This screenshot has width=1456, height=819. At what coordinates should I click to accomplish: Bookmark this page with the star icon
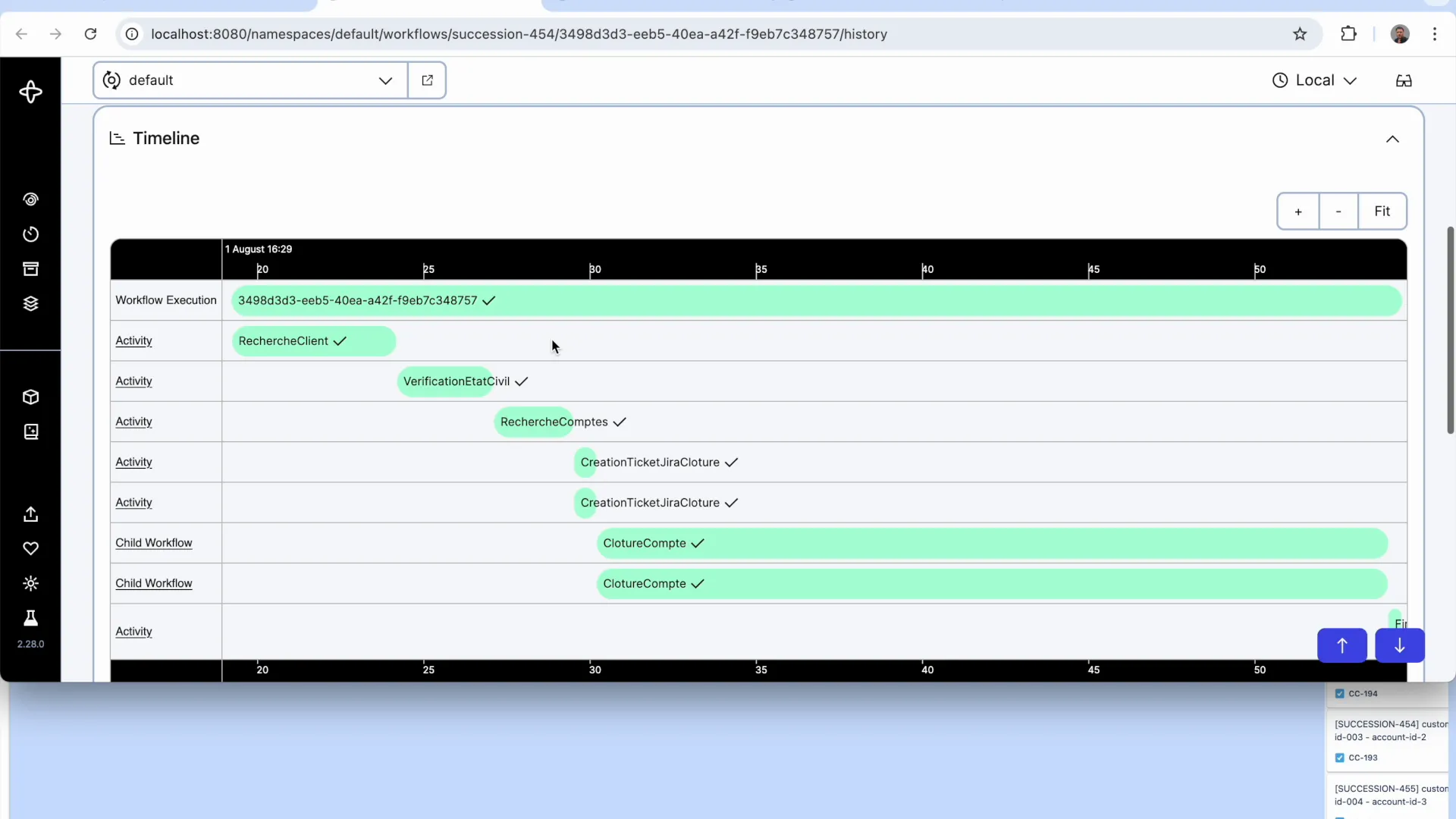pyautogui.click(x=1300, y=34)
